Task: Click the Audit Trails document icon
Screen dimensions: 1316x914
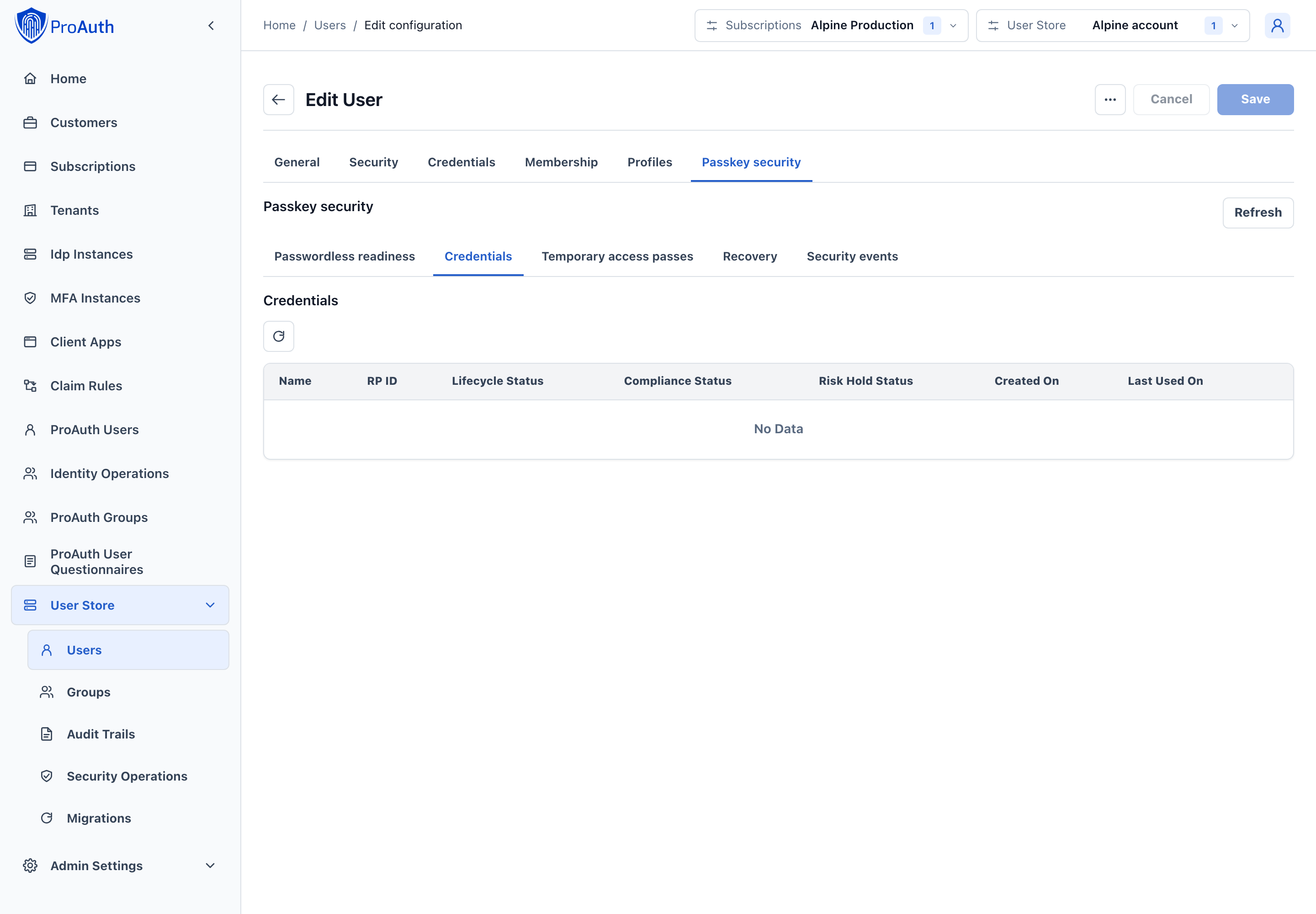Action: pyautogui.click(x=47, y=734)
